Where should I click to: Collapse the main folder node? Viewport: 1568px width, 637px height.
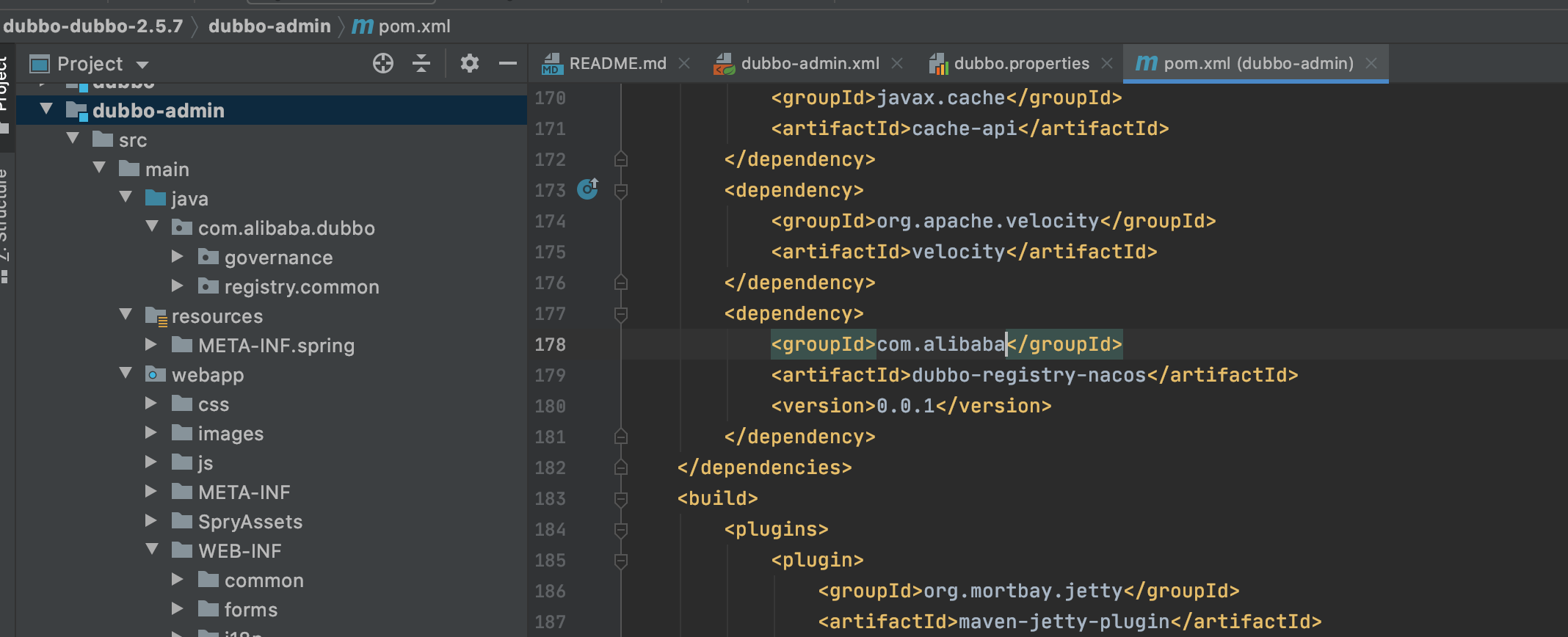coord(99,167)
